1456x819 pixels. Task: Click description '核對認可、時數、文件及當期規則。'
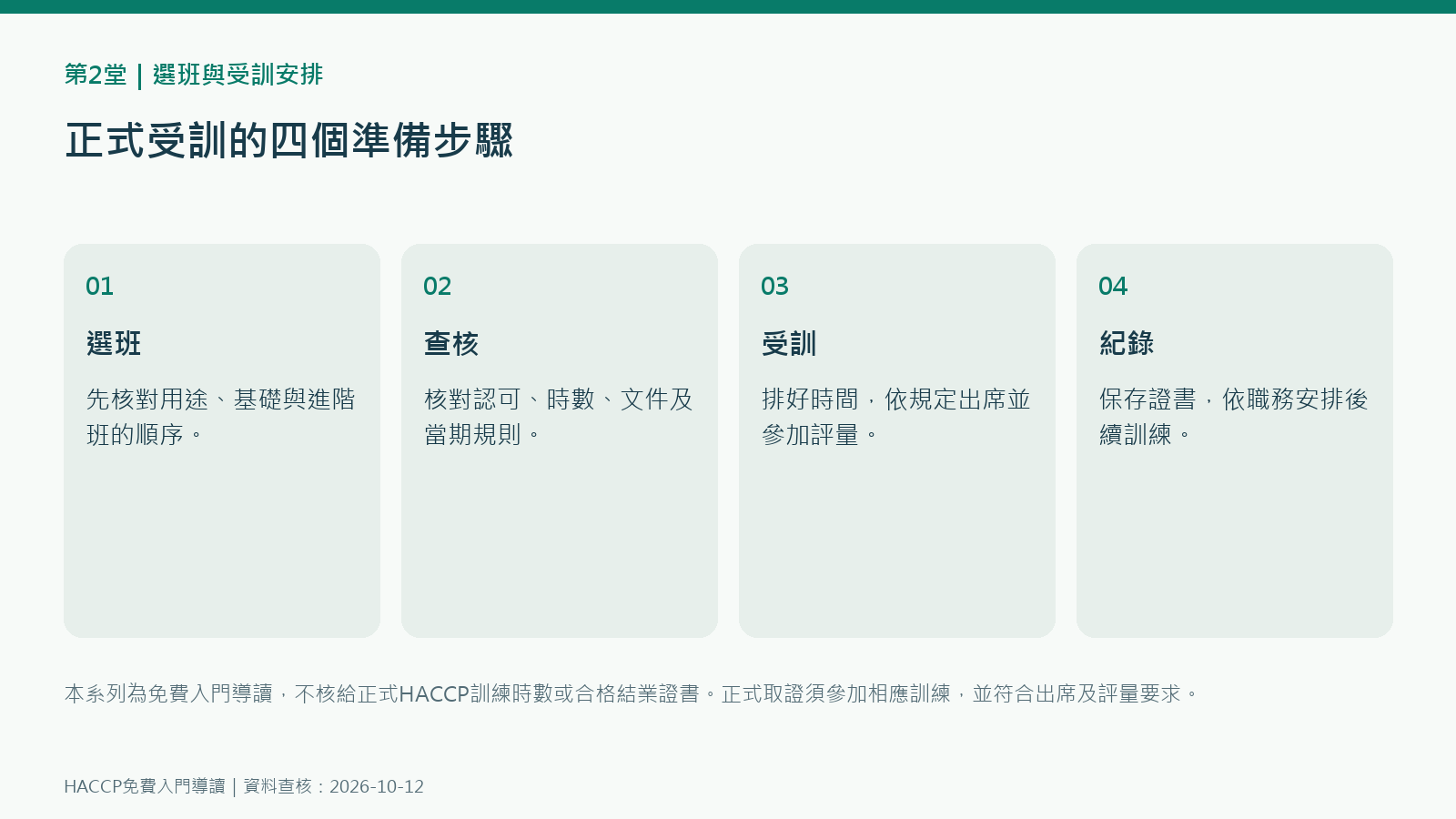[559, 417]
